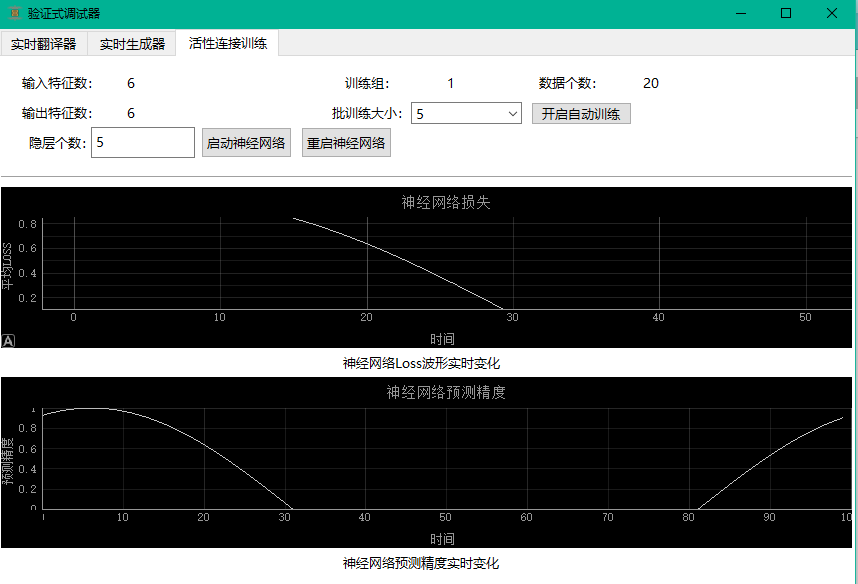The image size is (858, 584).
Task: Minimize the 验证式调试器 window
Action: point(741,13)
